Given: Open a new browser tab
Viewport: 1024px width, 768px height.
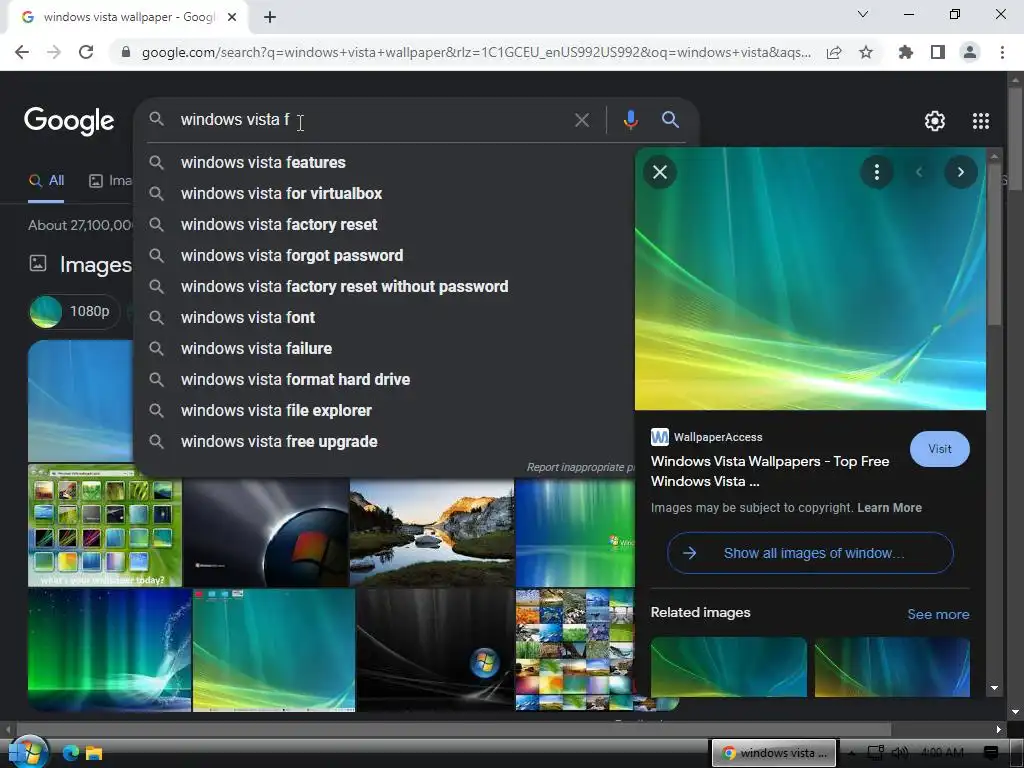Looking at the screenshot, I should point(270,17).
